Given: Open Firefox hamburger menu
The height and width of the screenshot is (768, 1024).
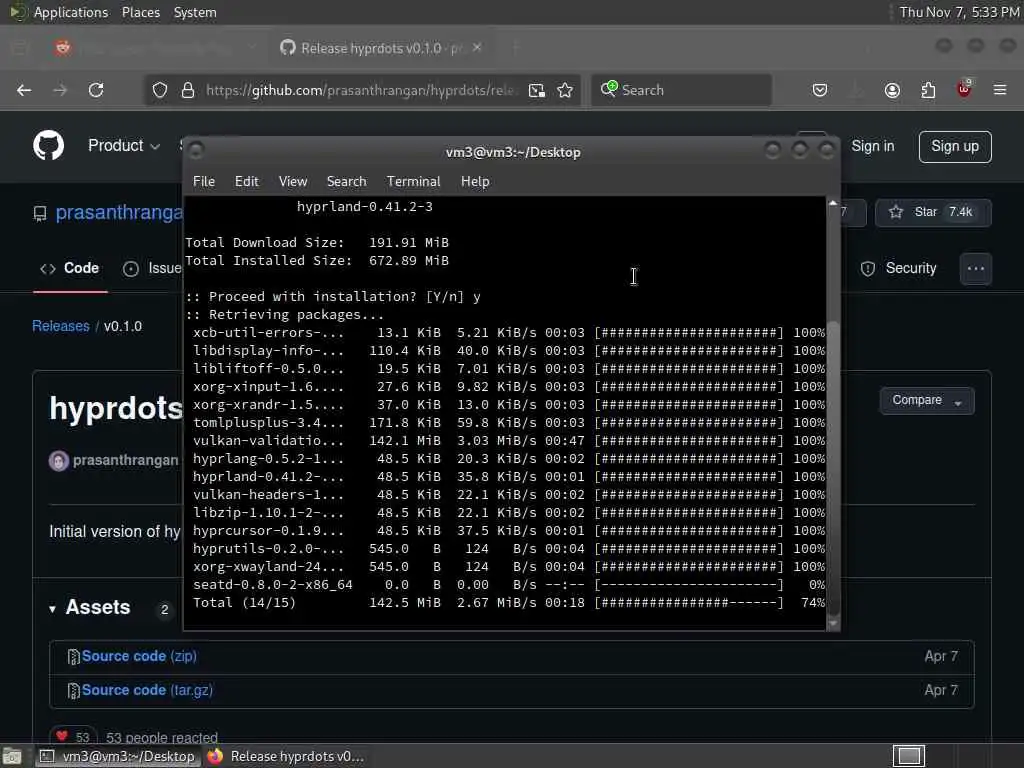Looking at the screenshot, I should 1000,90.
